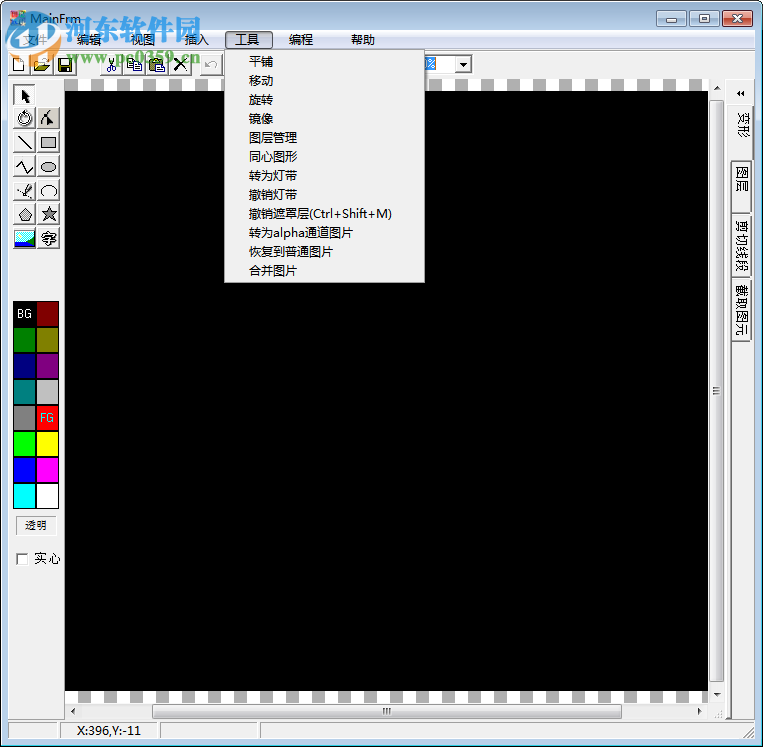
Task: Click the New file toolbar icon
Action: 19,64
